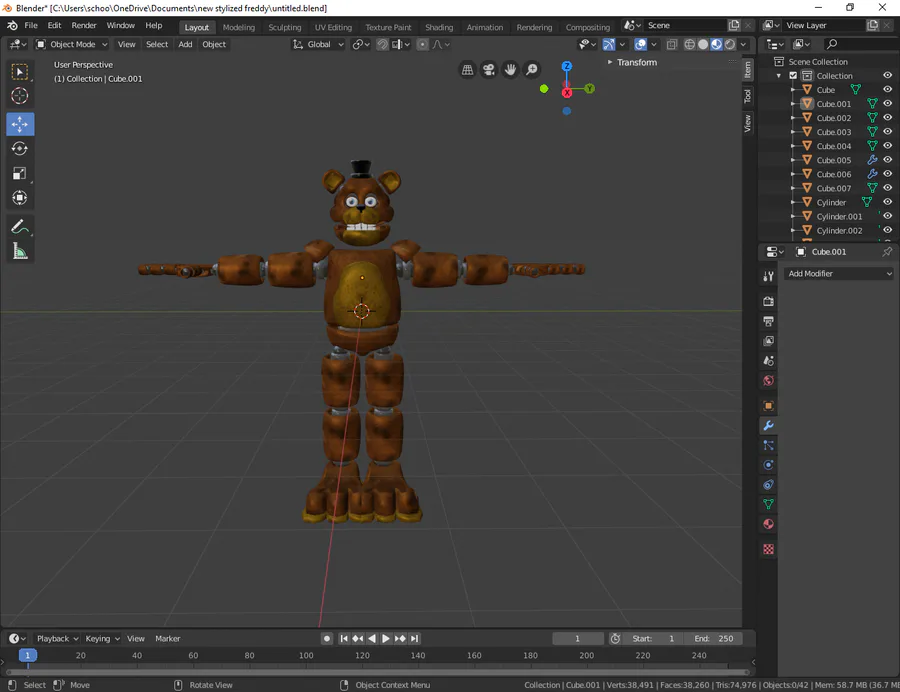Hide Cube.005 via eye icon
900x692 pixels.
[x=887, y=160]
